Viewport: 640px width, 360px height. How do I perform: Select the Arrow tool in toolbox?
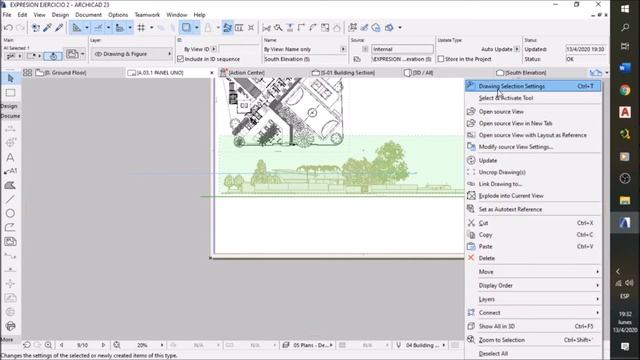coord(11,78)
